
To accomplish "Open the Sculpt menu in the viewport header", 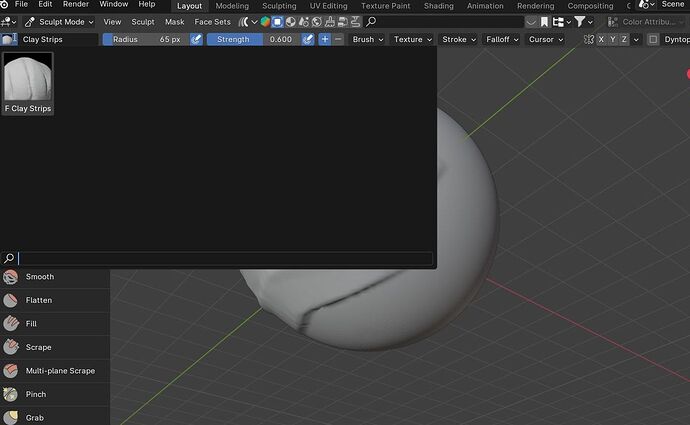I will pos(143,22).
